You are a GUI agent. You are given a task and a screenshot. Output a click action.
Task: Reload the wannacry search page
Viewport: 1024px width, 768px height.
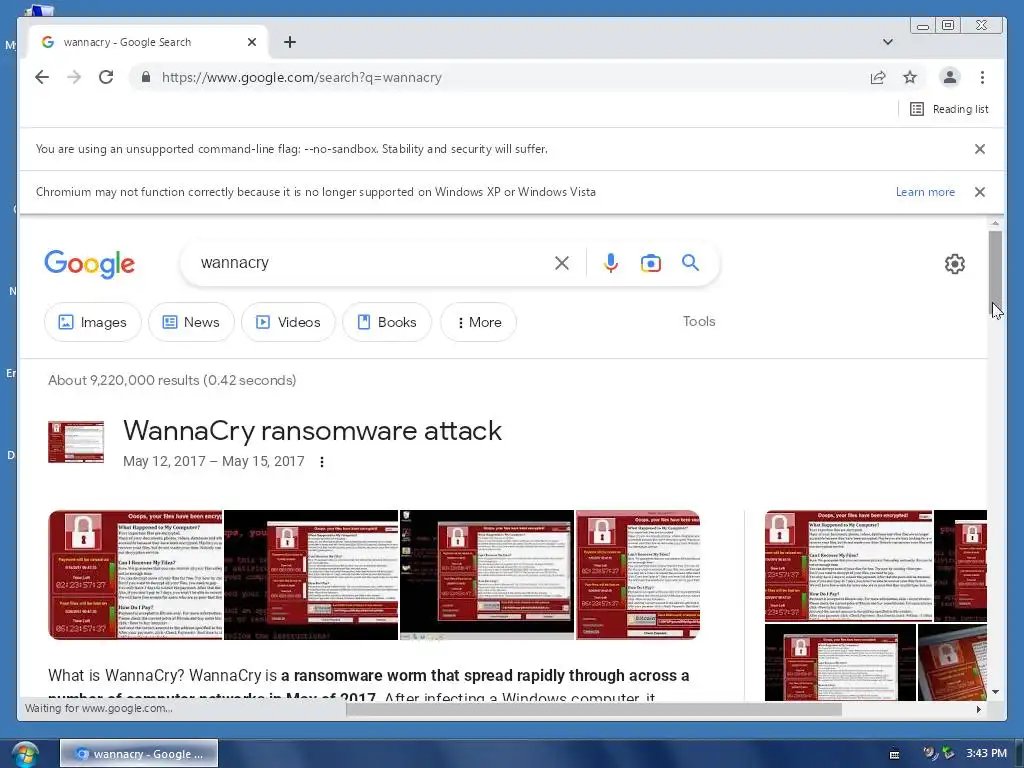coord(106,77)
